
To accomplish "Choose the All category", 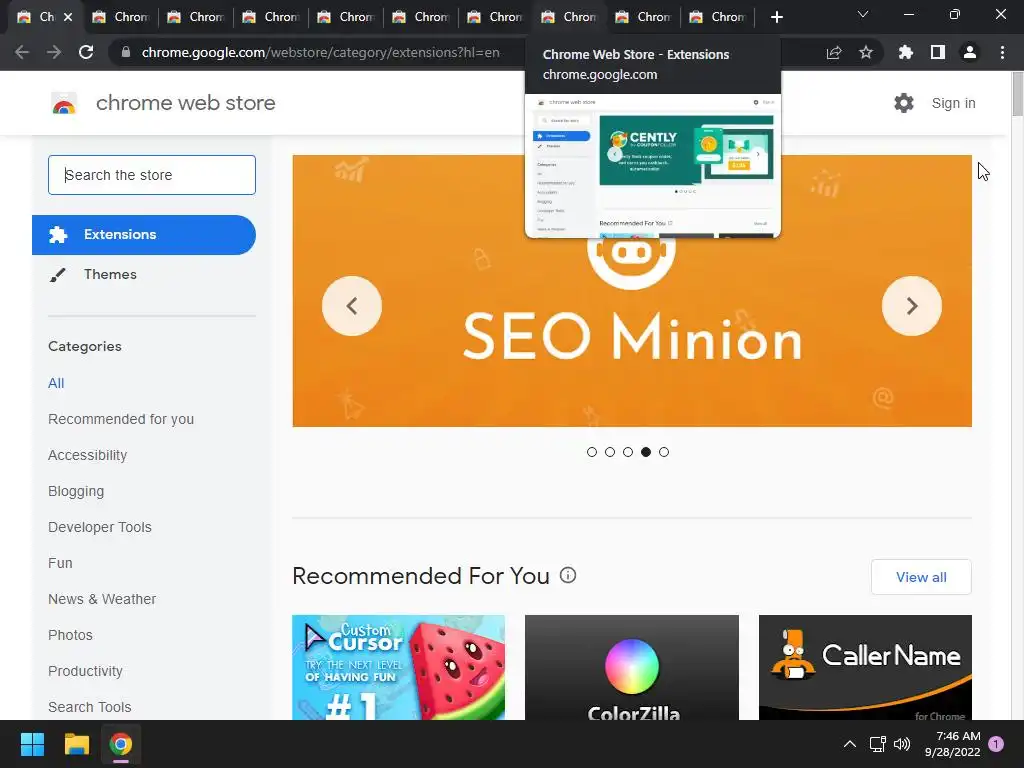I will tap(56, 383).
